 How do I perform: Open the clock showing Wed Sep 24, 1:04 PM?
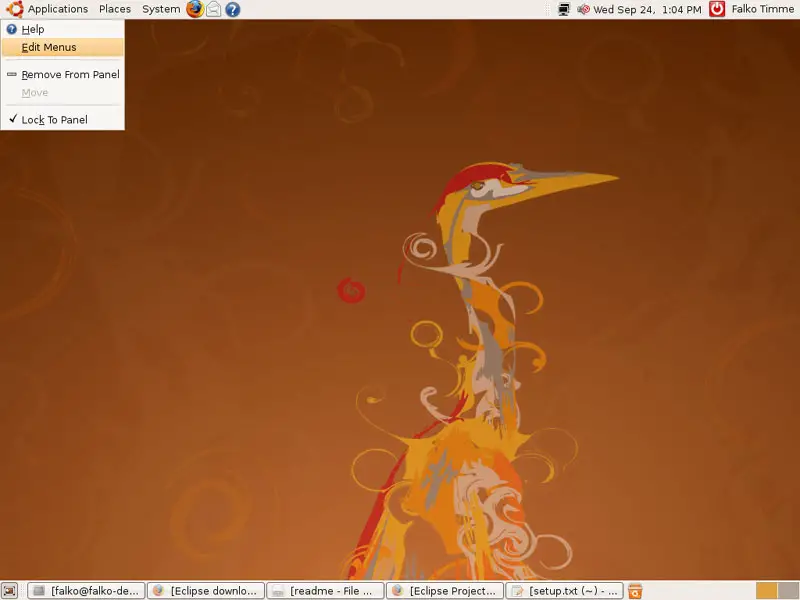point(647,9)
